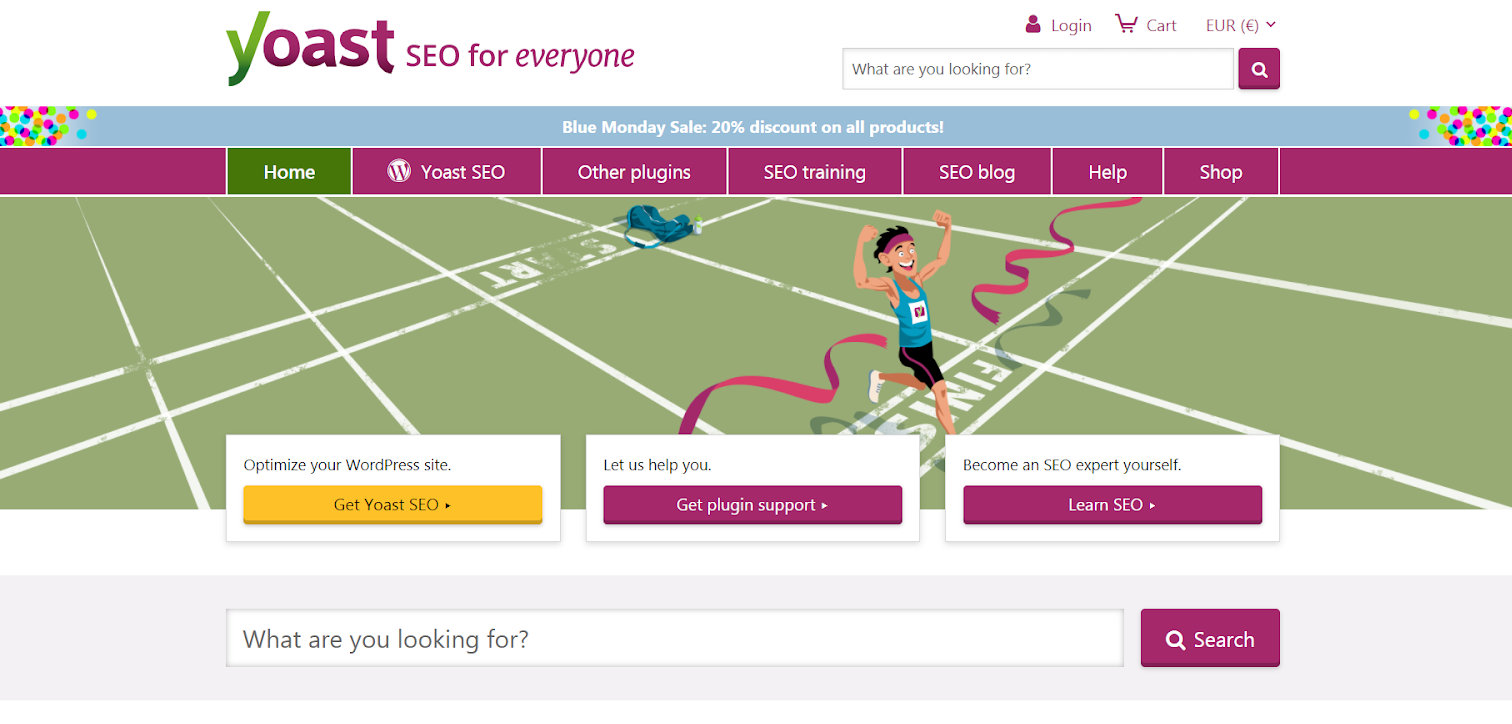The width and height of the screenshot is (1512, 724).
Task: Open the Other plugins menu item
Action: tap(634, 172)
